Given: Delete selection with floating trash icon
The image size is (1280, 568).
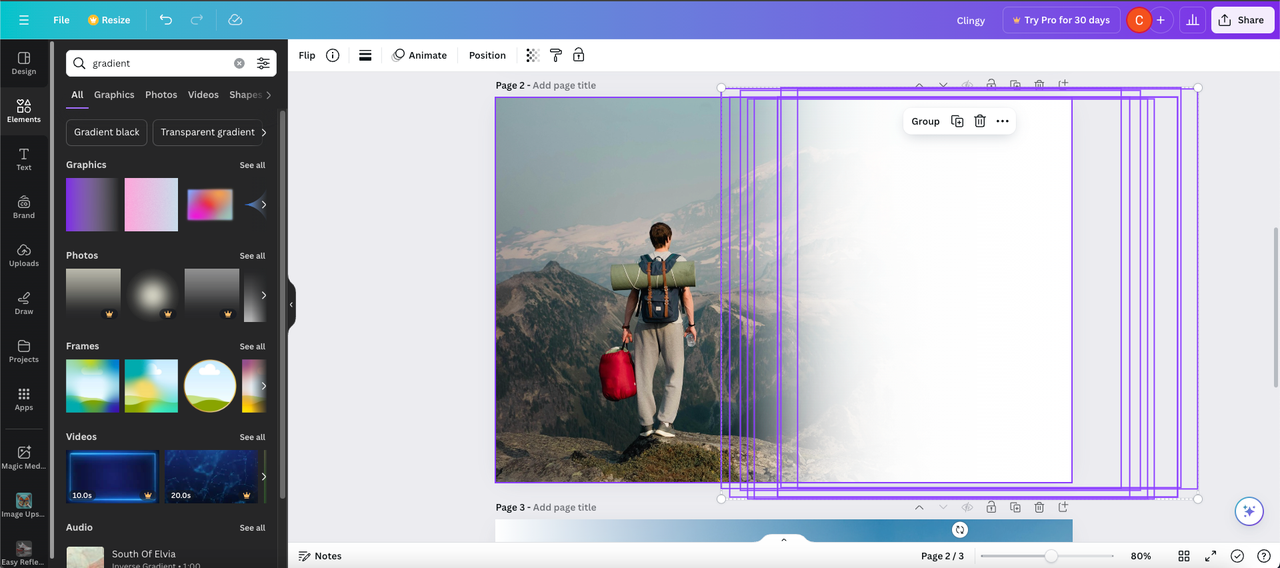Looking at the screenshot, I should [980, 121].
